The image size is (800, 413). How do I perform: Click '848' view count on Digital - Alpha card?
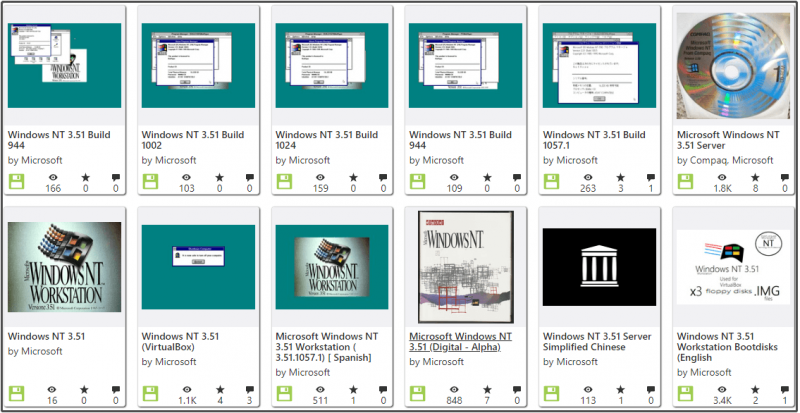[454, 401]
